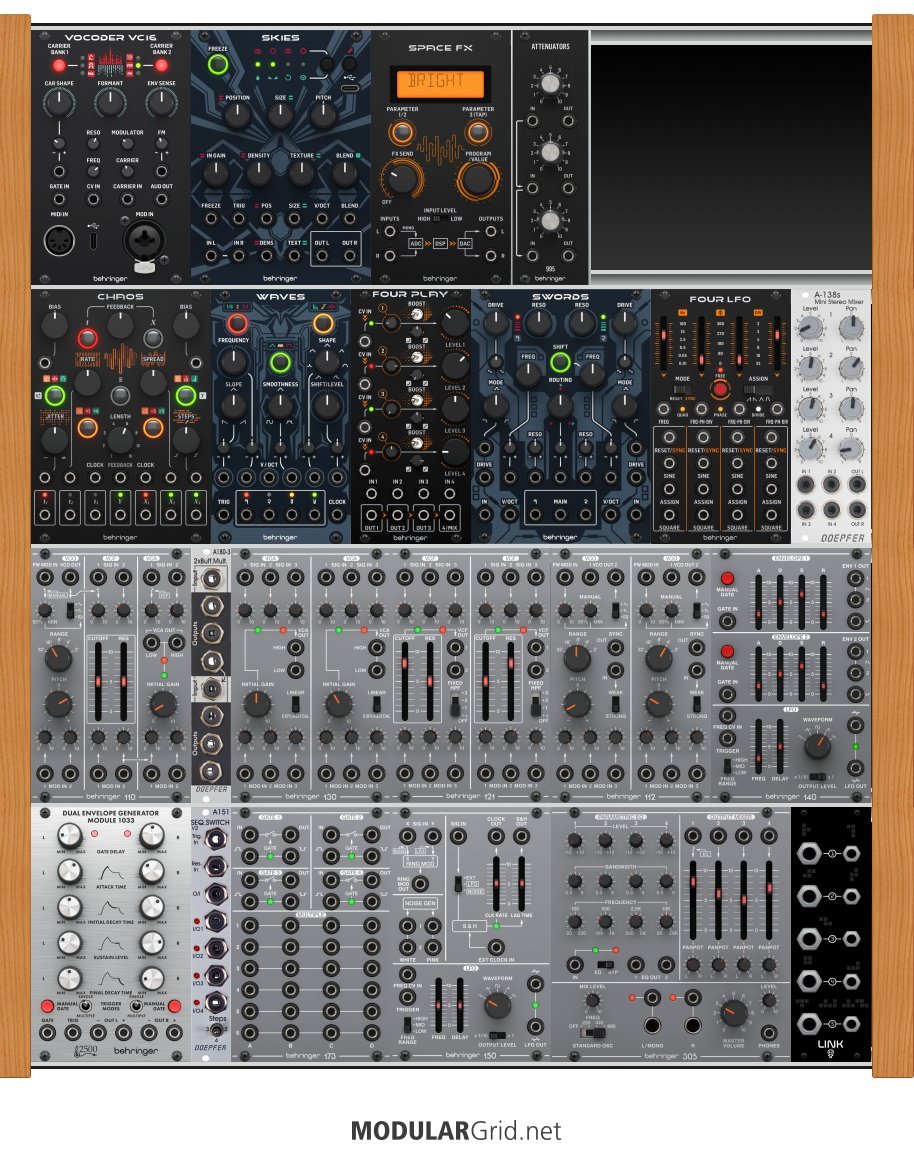Click the PROGRAM/VALUE knob on Space FX

[x=478, y=179]
